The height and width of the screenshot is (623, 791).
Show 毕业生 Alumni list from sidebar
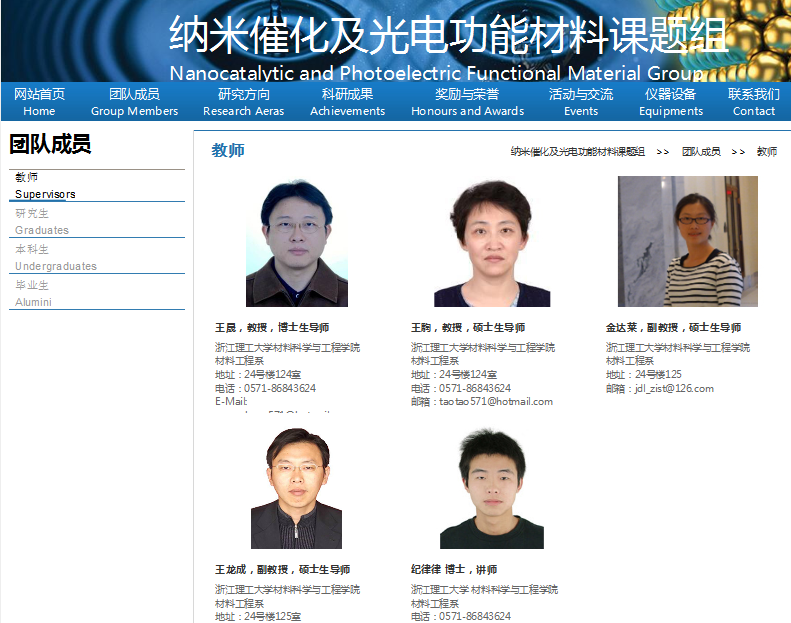pyautogui.click(x=33, y=293)
